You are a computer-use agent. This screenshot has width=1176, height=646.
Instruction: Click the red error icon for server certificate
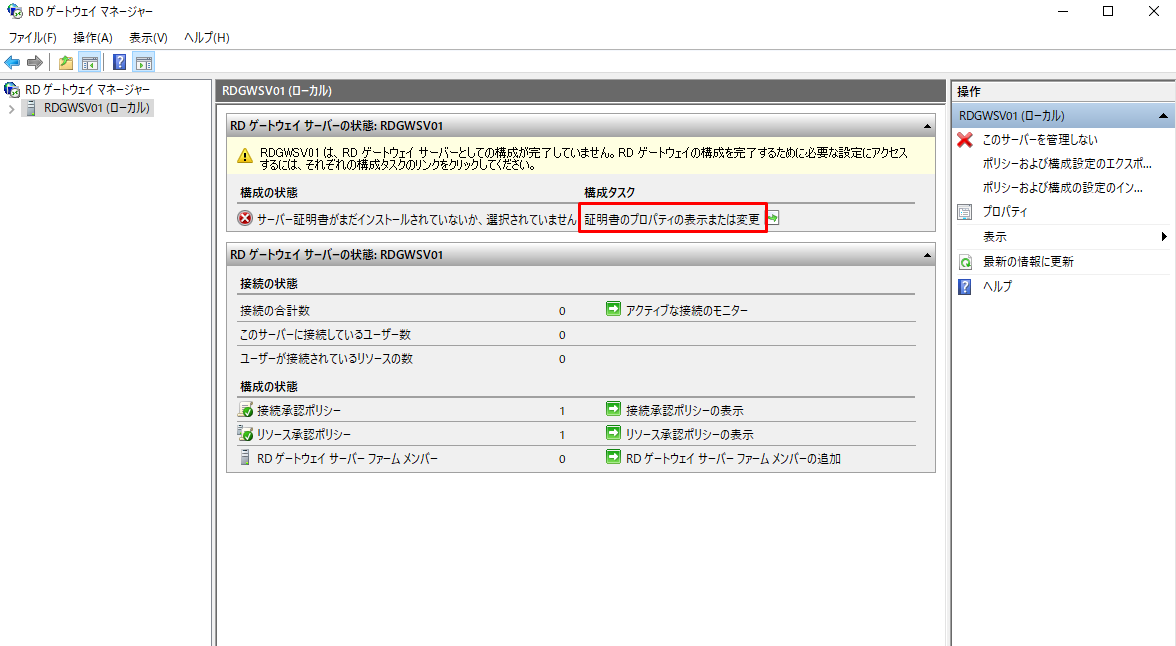coord(245,218)
